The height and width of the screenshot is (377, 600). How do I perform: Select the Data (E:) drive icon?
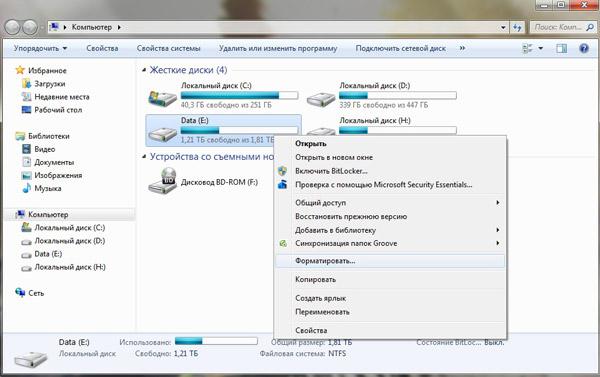pos(162,134)
